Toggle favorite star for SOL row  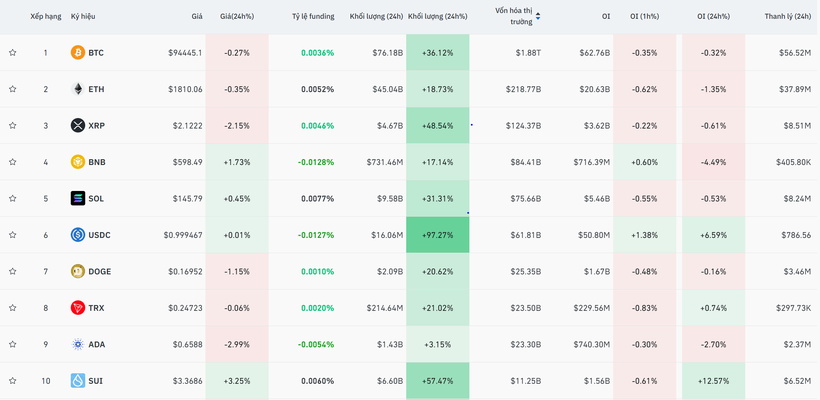(13, 198)
